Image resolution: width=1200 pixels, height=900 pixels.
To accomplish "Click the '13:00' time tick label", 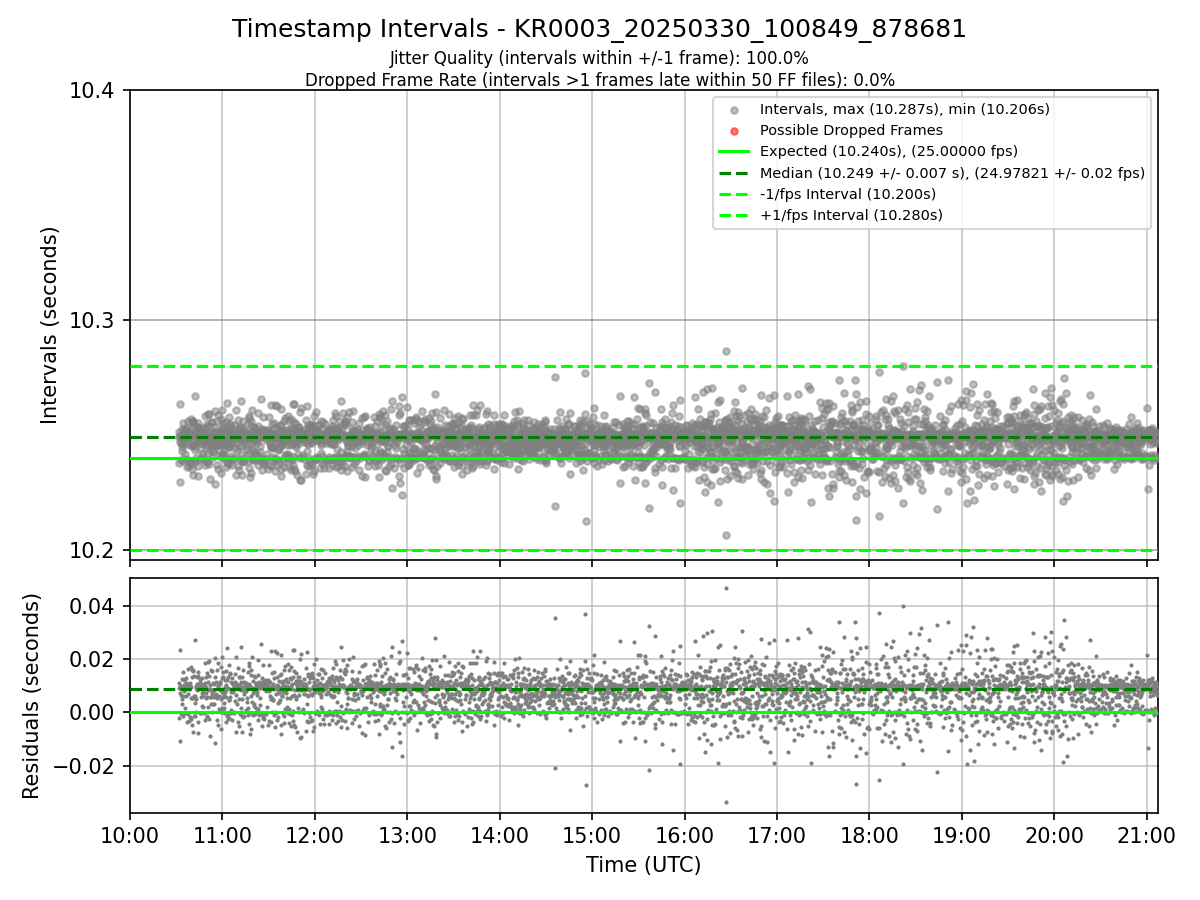I will [407, 836].
